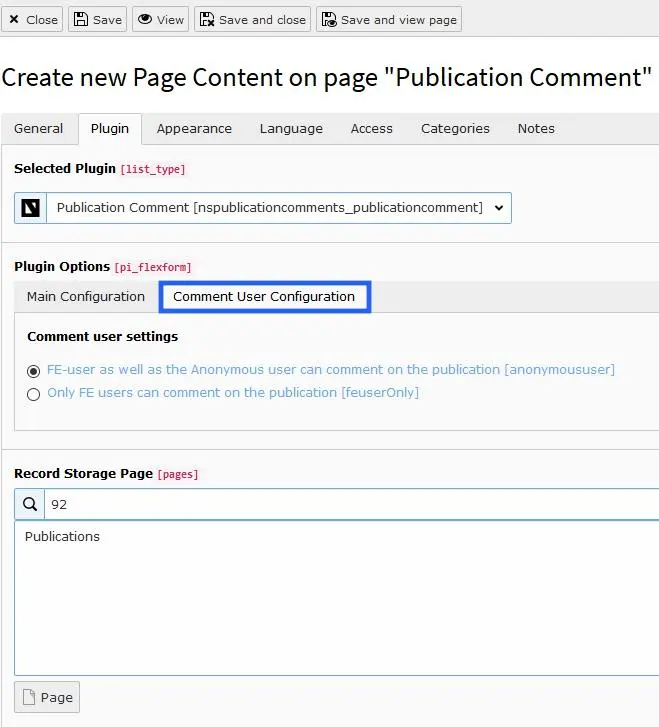
Task: Go to the Access tab
Action: (x=371, y=128)
